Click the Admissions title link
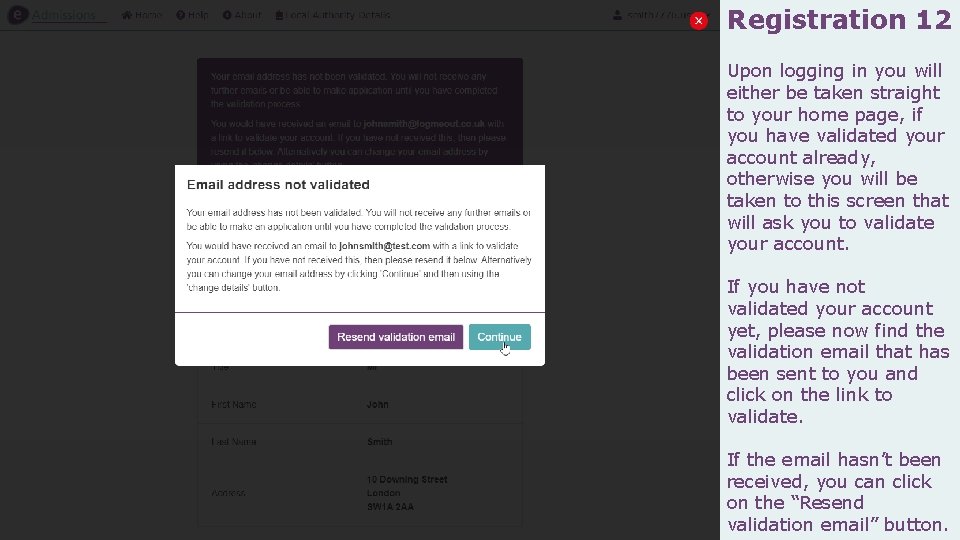 point(64,15)
